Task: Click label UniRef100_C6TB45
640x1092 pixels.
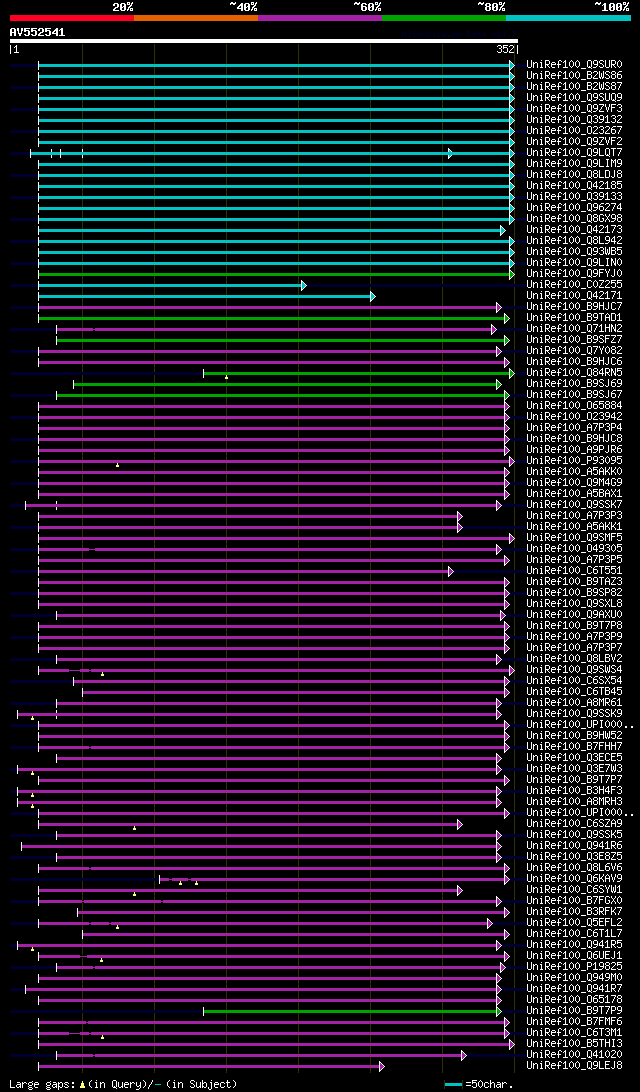Action: (575, 692)
